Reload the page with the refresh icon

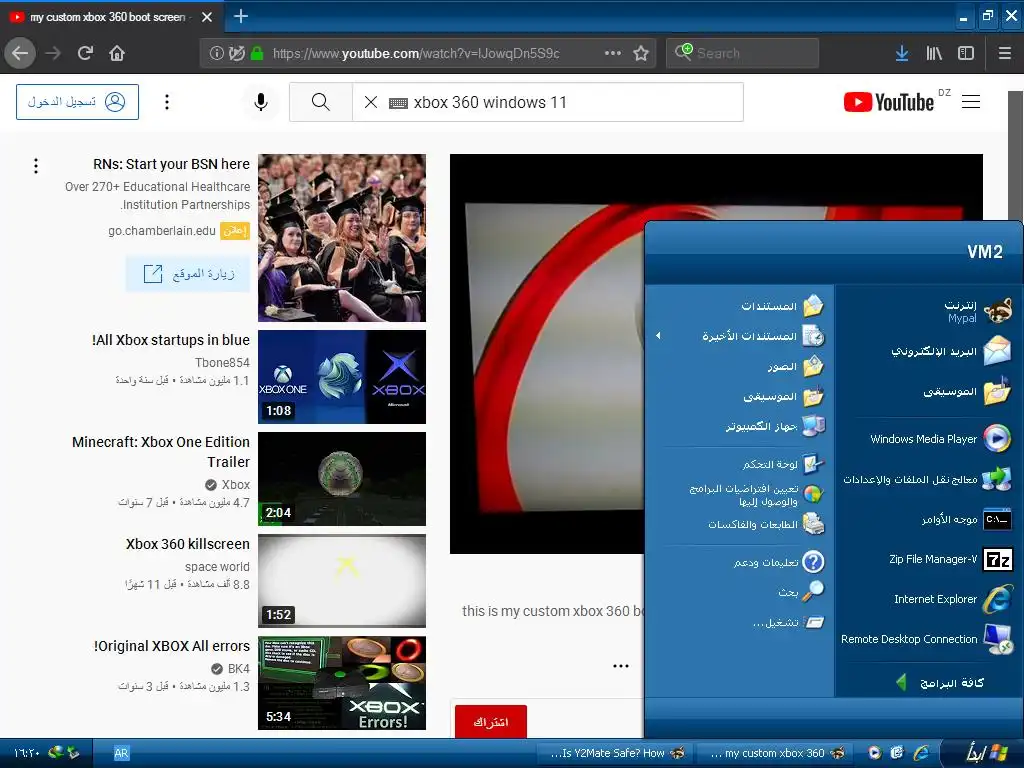click(x=85, y=53)
